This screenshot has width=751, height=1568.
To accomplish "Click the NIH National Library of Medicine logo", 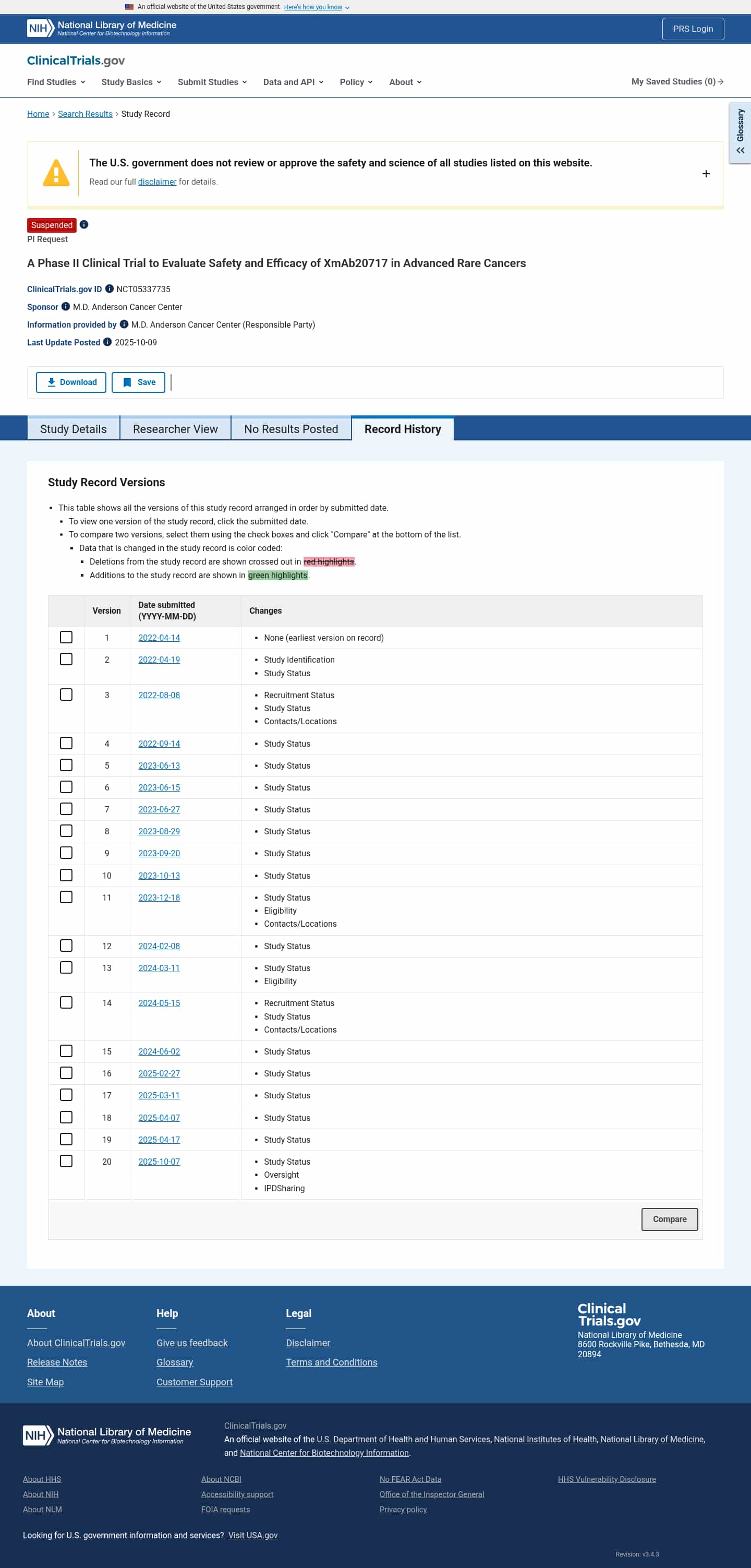I will 102,28.
